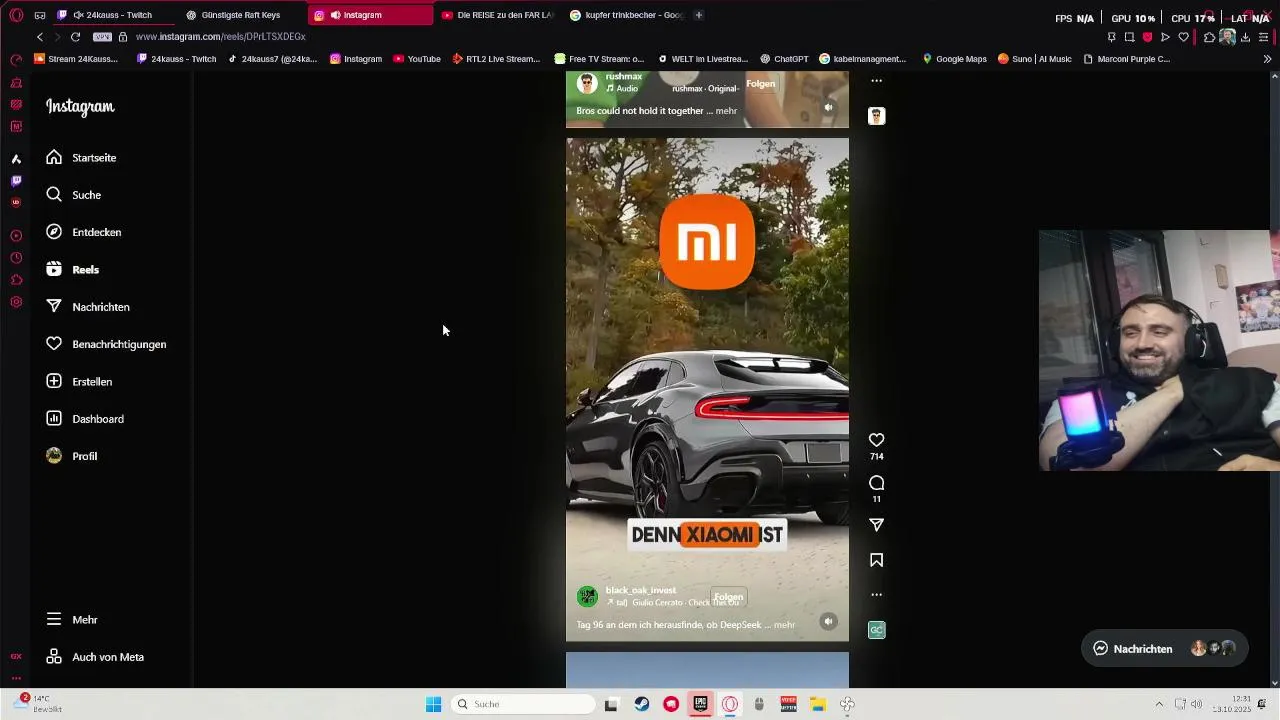Go to Entdecken explore page
This screenshot has width=1280, height=720.
pos(84,232)
